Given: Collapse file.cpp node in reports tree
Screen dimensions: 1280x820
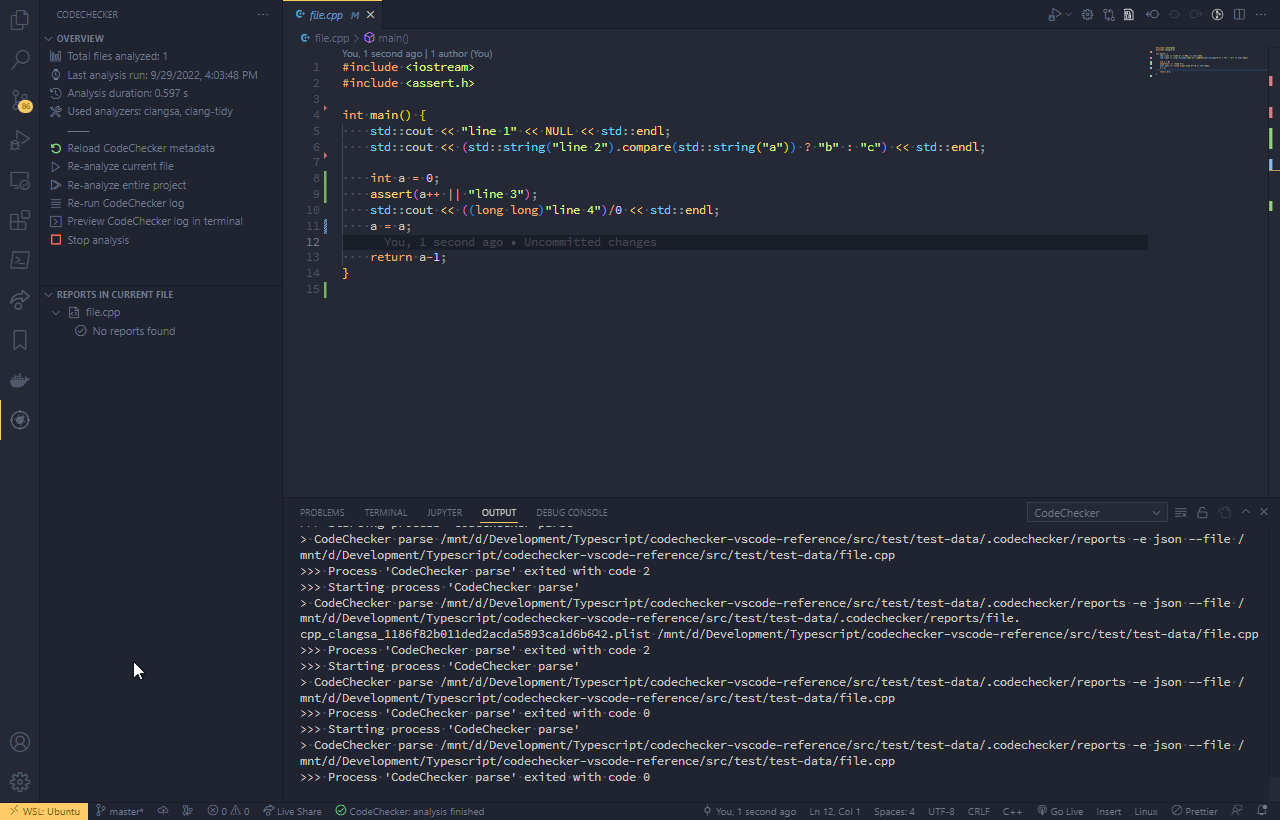Looking at the screenshot, I should coord(57,313).
